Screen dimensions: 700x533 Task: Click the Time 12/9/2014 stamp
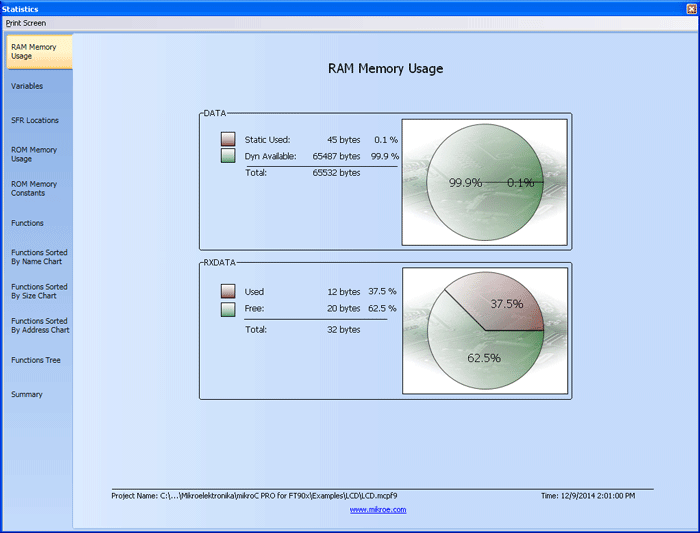(588, 496)
